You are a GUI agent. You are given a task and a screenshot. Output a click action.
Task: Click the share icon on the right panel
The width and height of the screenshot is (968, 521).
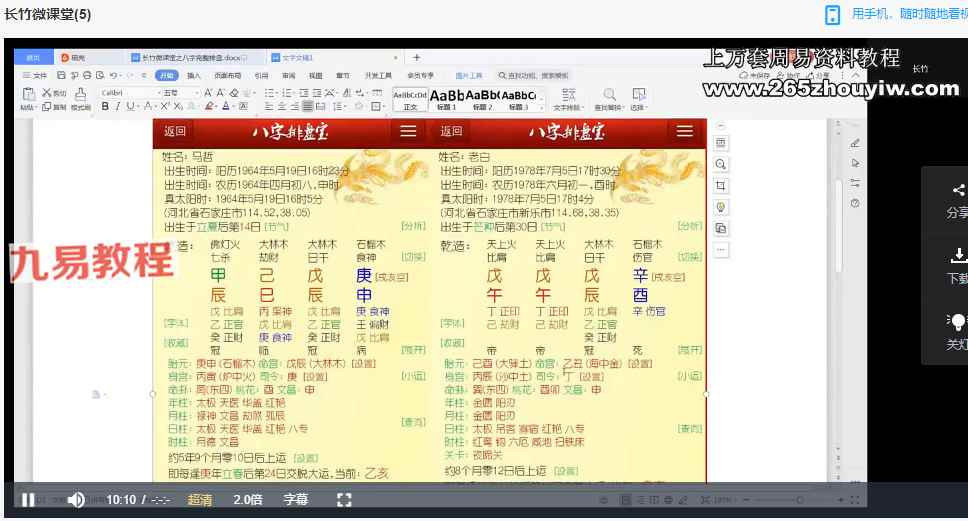958,190
